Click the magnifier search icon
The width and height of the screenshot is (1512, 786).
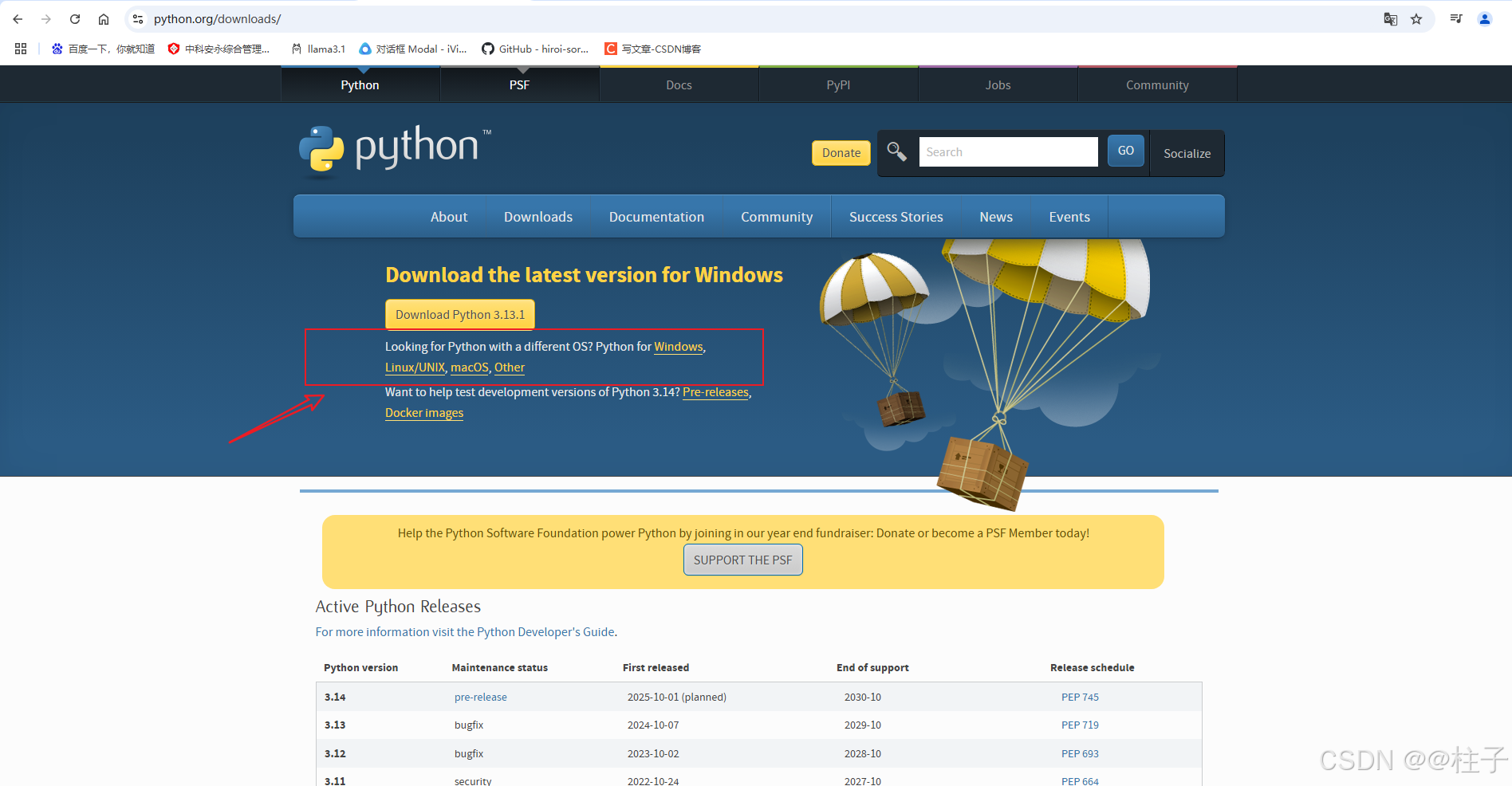point(896,151)
